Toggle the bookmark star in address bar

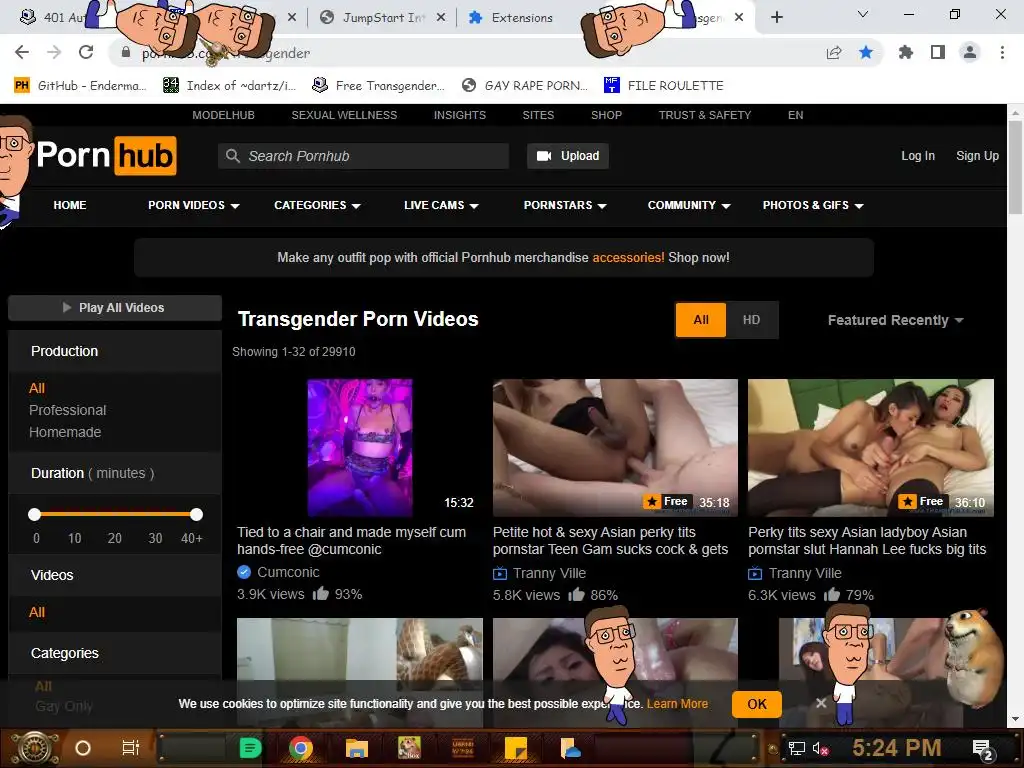tap(866, 52)
